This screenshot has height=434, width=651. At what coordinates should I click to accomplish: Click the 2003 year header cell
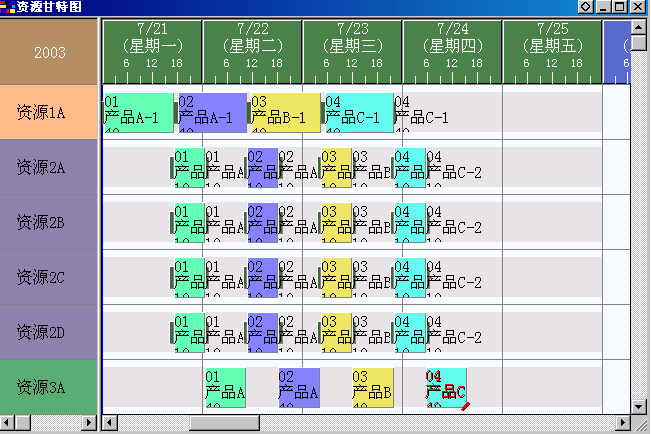click(49, 52)
